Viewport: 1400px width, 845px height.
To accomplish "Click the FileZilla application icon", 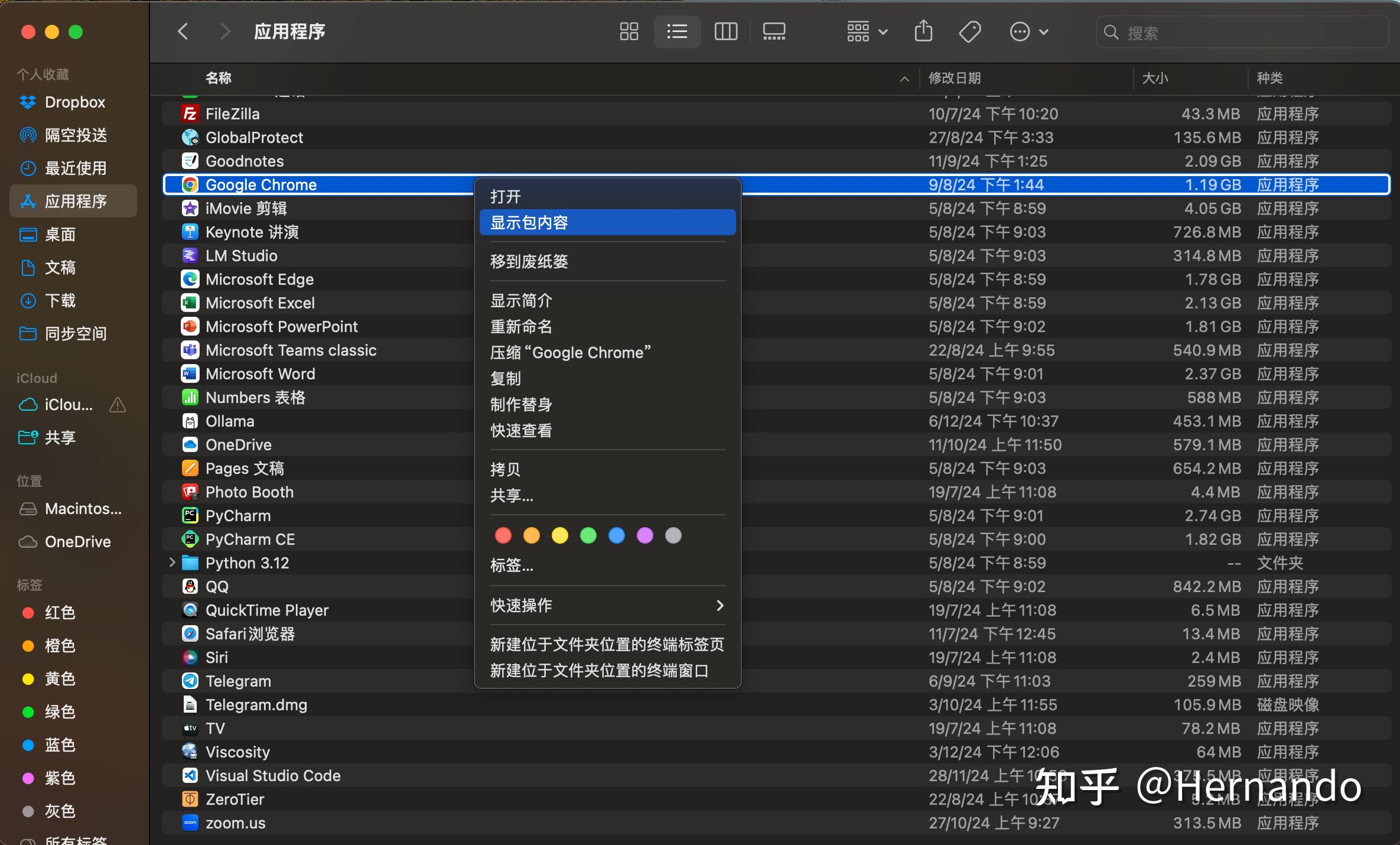I will click(190, 113).
